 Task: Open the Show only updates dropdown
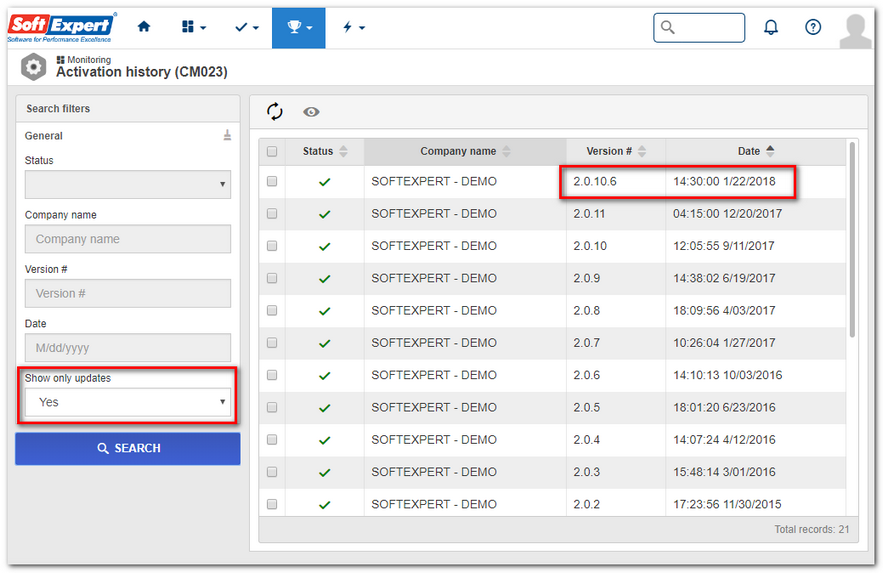(x=128, y=402)
